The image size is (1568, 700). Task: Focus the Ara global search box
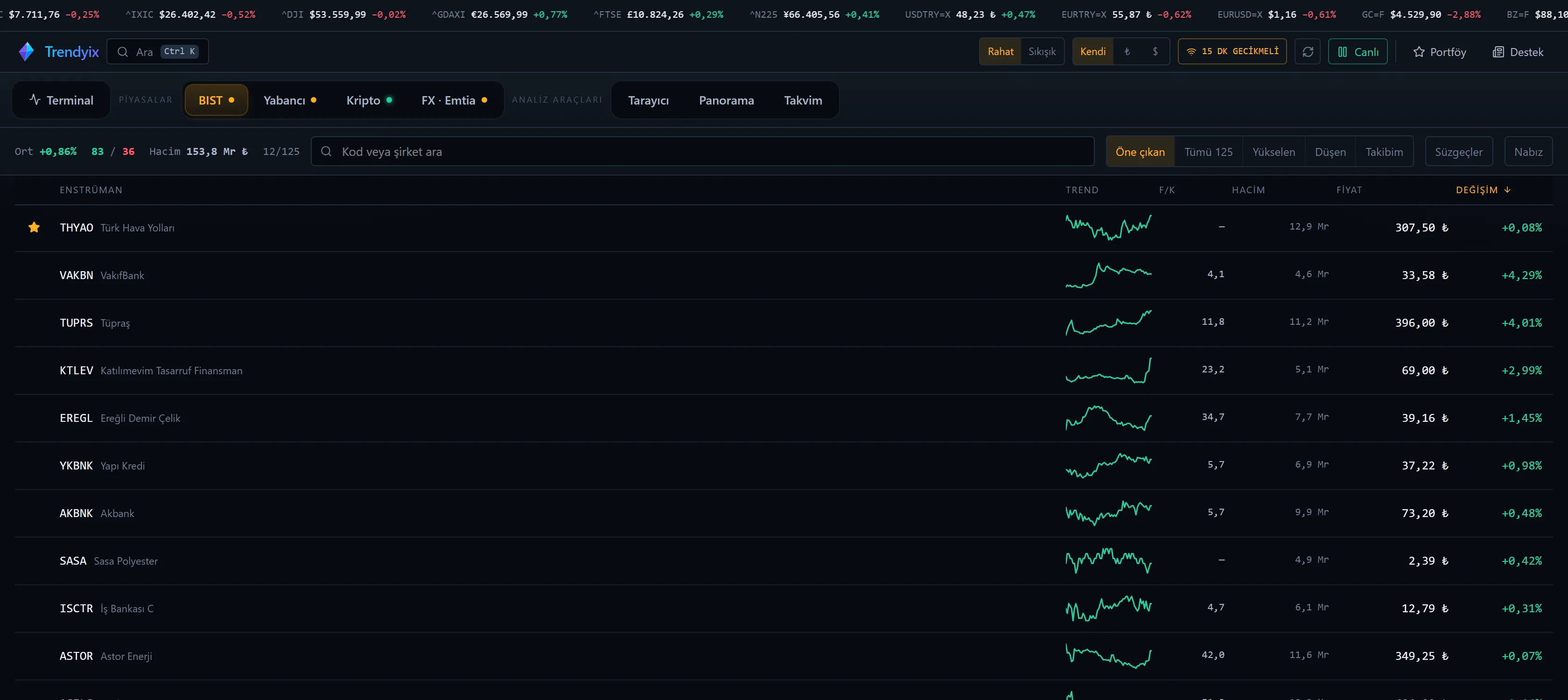pyautogui.click(x=158, y=52)
